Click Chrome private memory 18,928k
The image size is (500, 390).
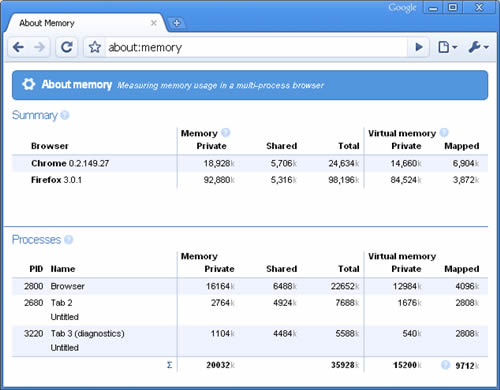(x=219, y=163)
